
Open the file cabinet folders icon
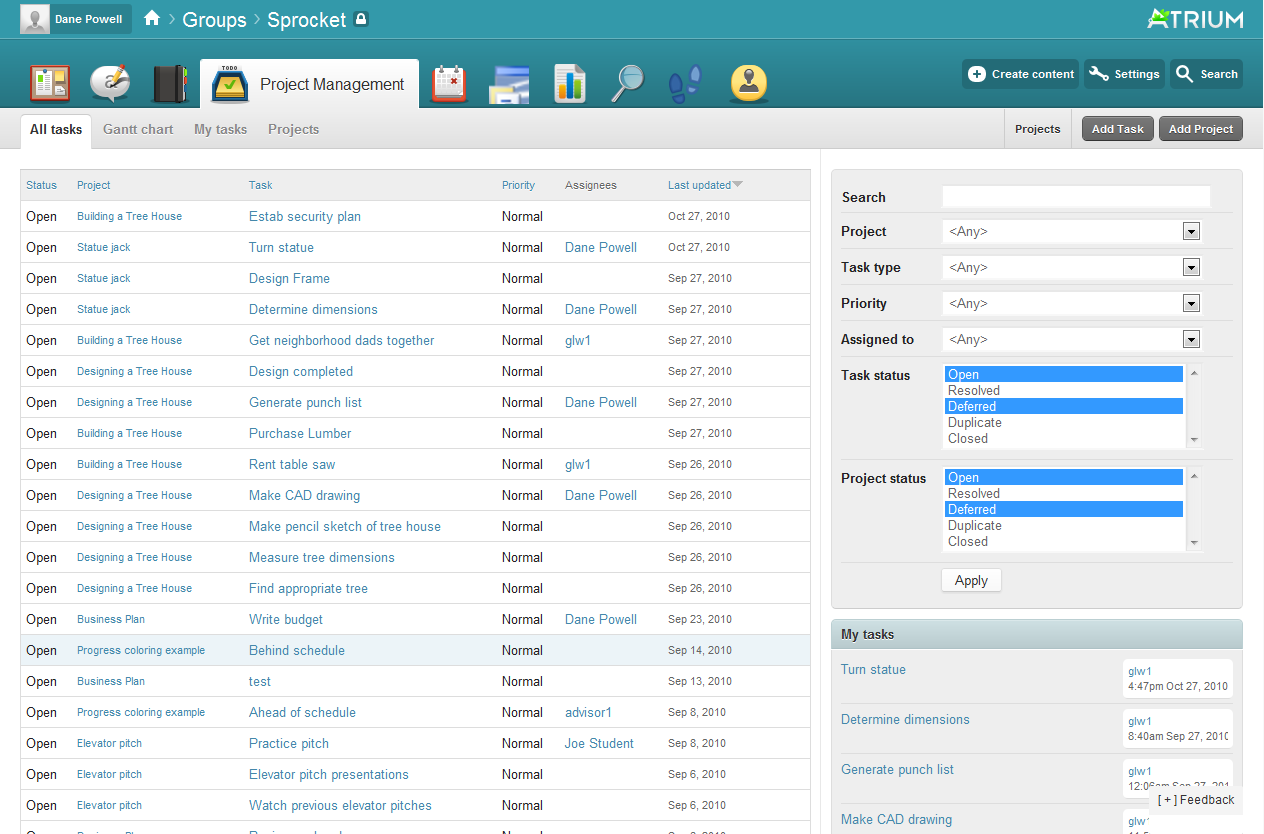point(509,84)
